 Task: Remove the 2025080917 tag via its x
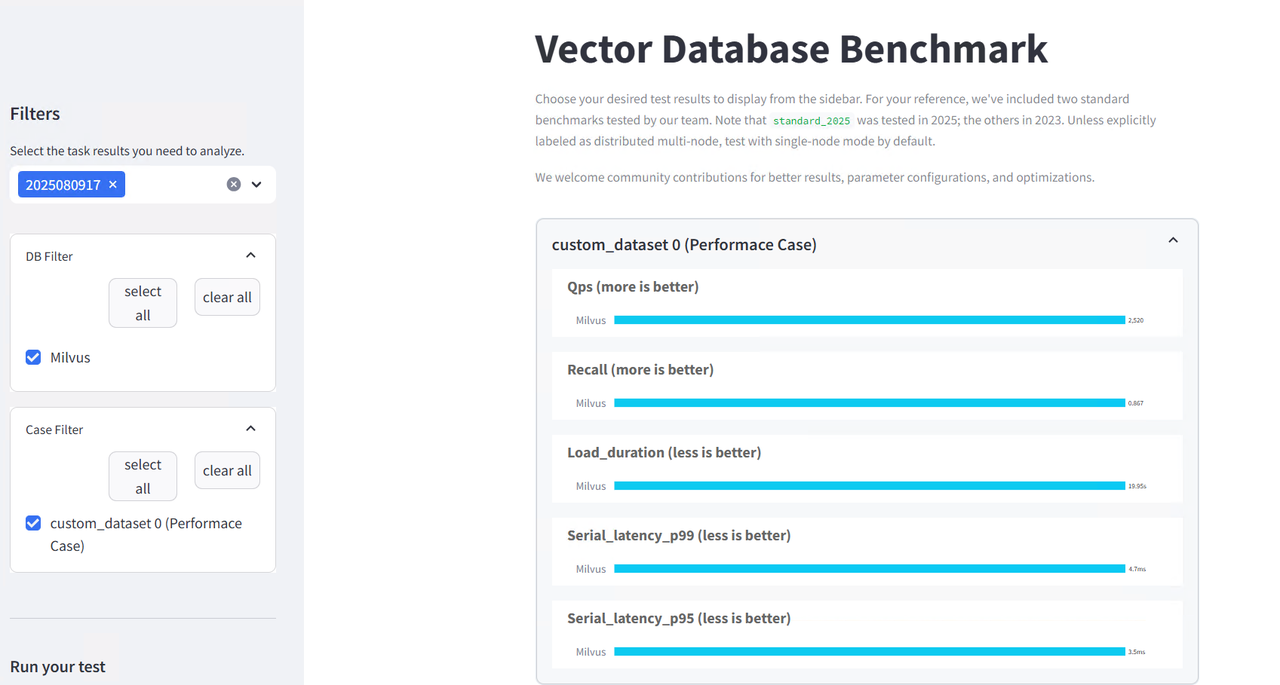click(x=113, y=185)
